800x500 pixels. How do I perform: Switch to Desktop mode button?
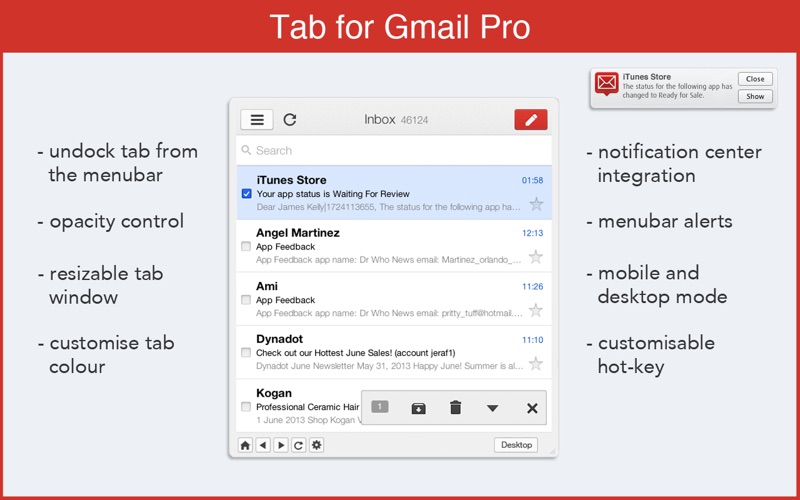pos(516,445)
